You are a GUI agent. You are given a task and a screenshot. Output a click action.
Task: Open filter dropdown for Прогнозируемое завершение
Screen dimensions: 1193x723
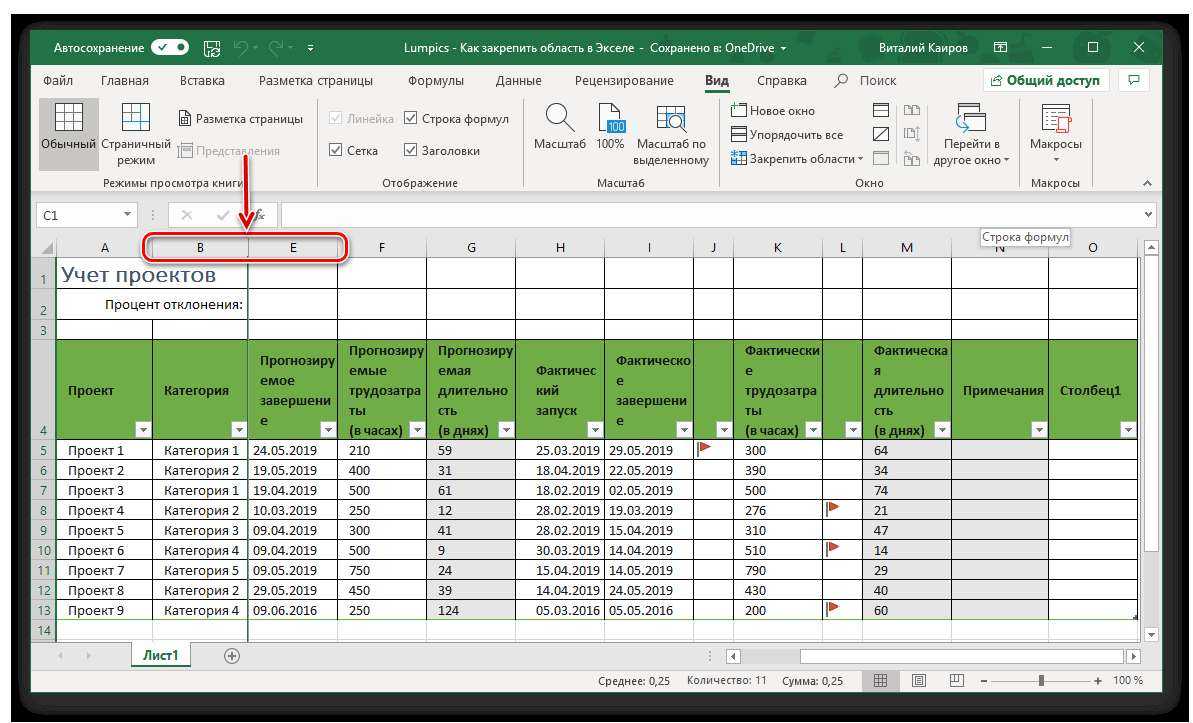[328, 430]
